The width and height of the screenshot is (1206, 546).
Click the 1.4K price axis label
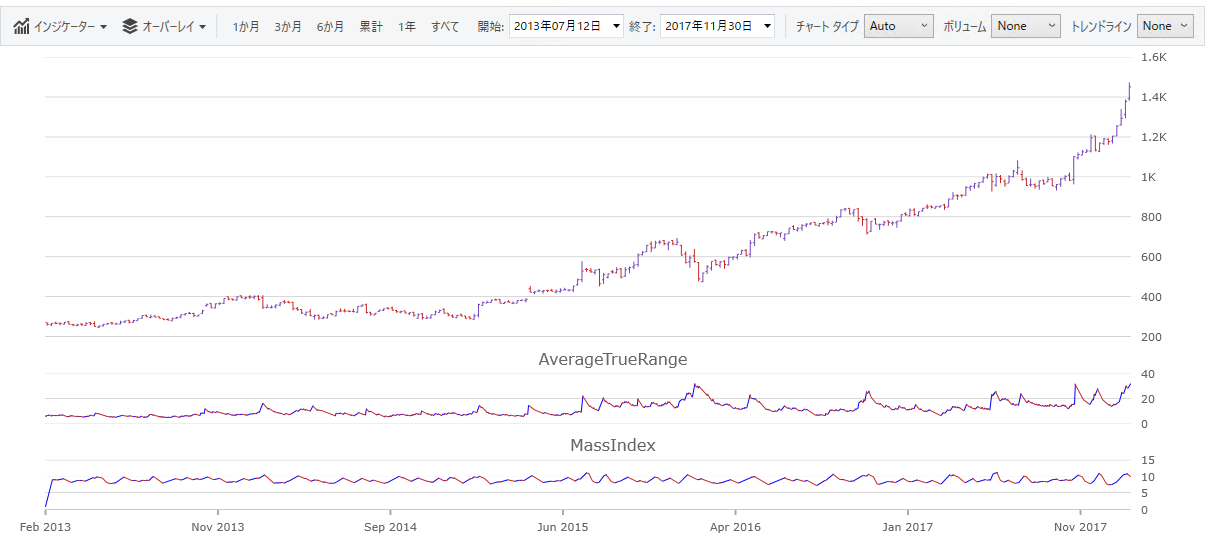[1154, 97]
